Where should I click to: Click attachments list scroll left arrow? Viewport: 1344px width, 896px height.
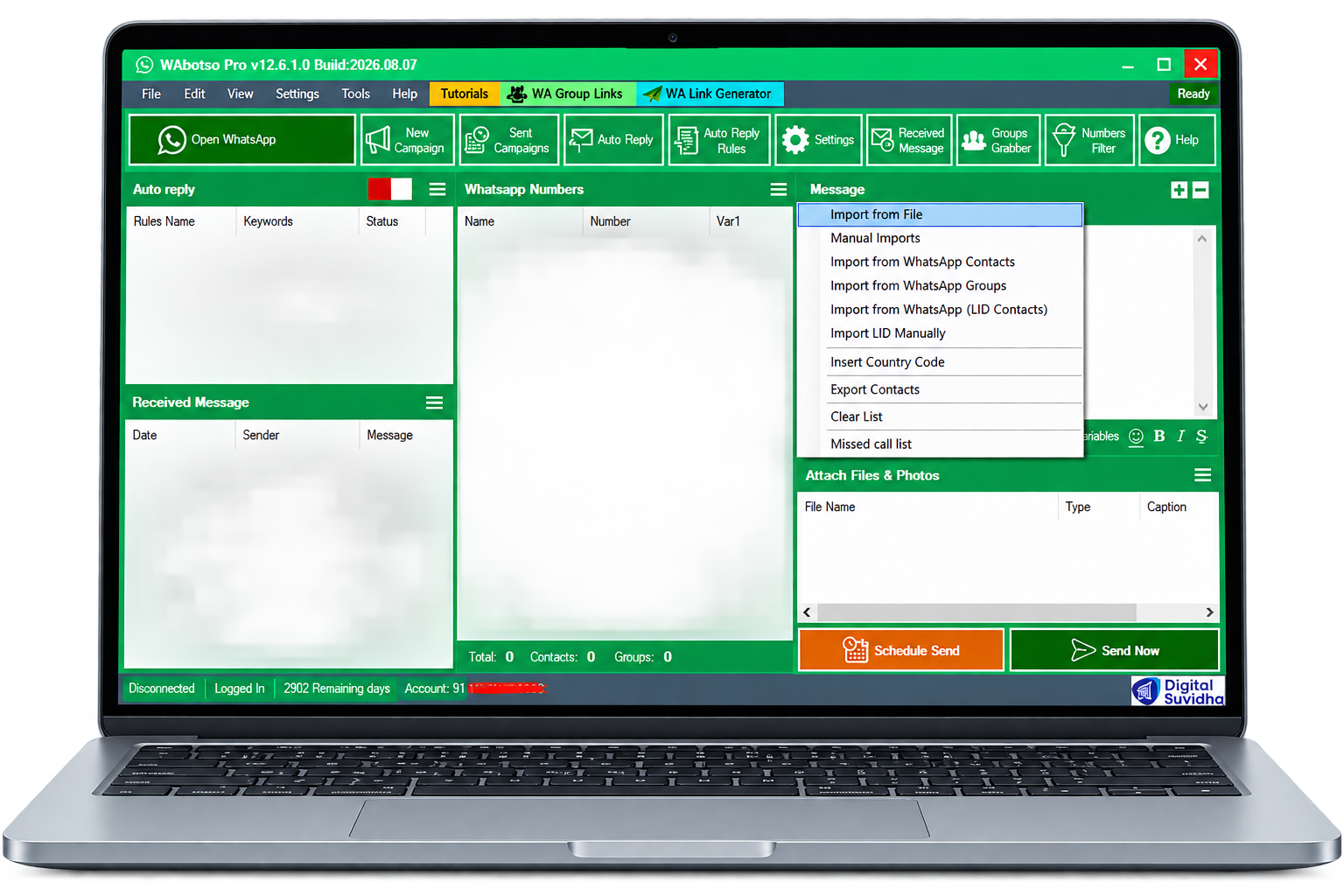[x=807, y=612]
